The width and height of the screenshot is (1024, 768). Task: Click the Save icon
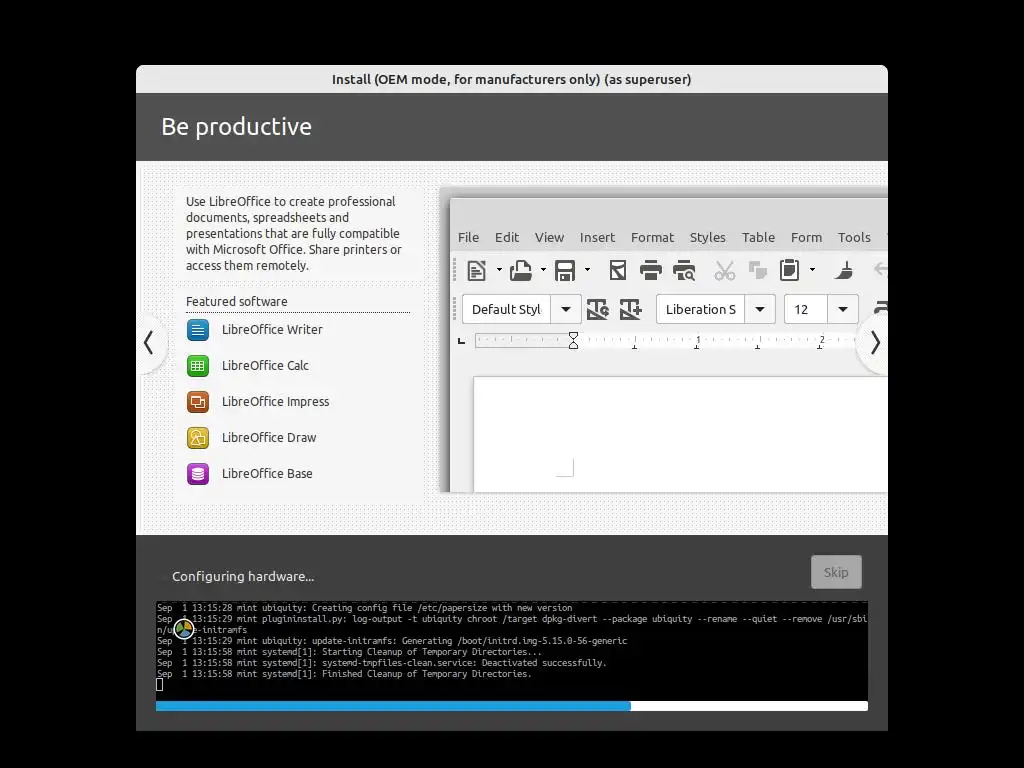[x=565, y=270]
